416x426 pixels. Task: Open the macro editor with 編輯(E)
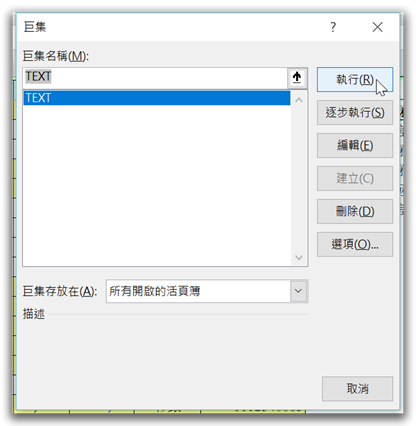click(355, 146)
